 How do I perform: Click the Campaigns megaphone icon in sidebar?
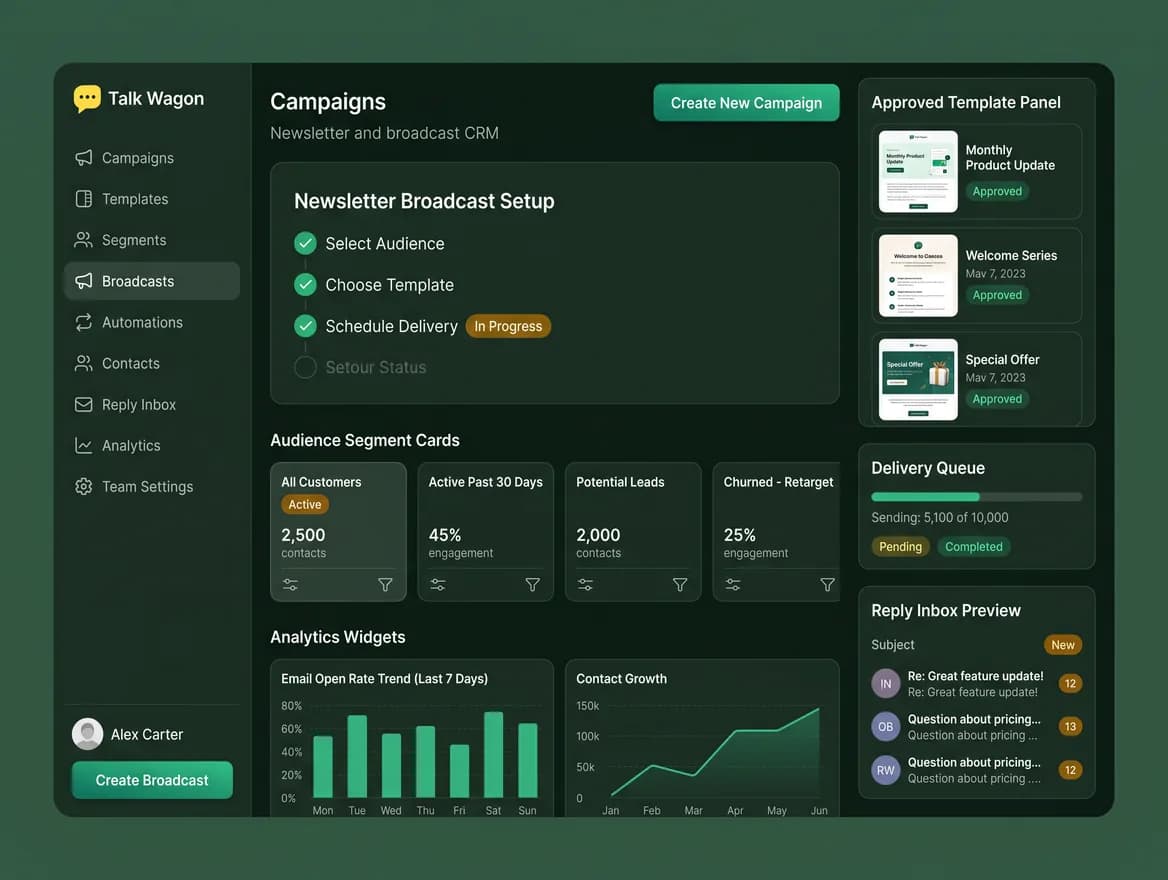click(x=83, y=158)
